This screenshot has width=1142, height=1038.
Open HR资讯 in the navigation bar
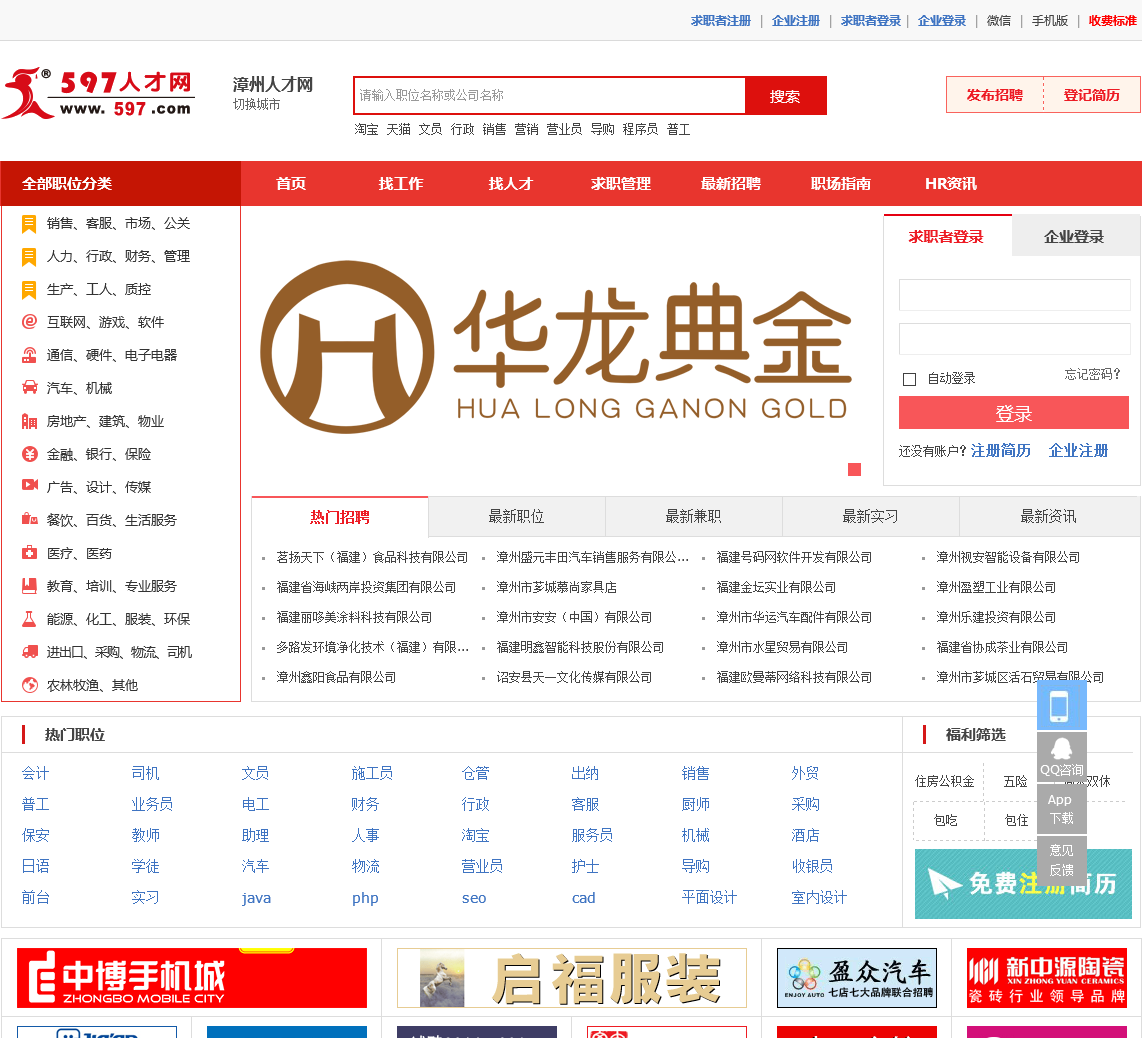(x=950, y=184)
